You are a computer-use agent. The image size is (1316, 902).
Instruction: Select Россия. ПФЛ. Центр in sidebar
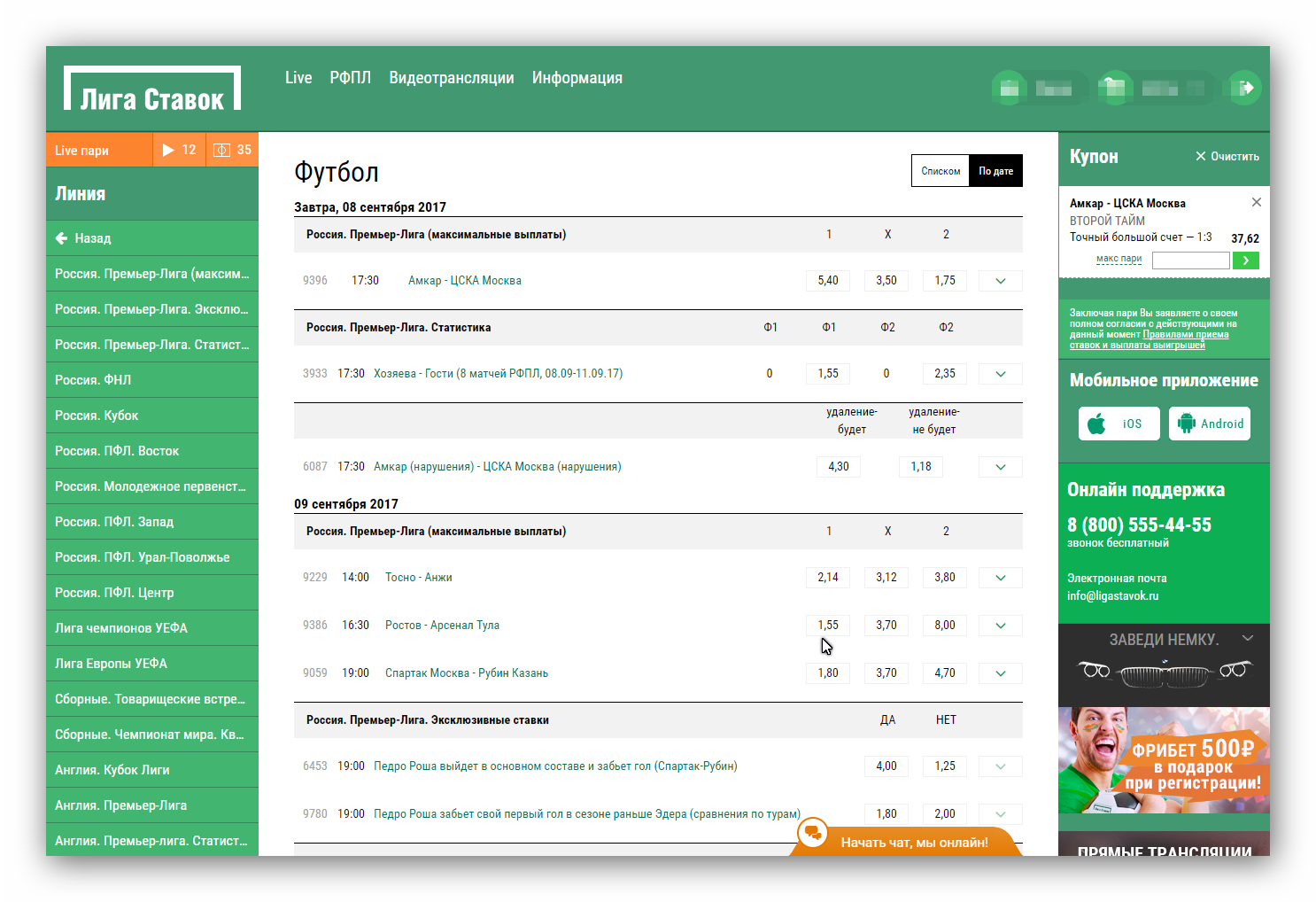152,593
